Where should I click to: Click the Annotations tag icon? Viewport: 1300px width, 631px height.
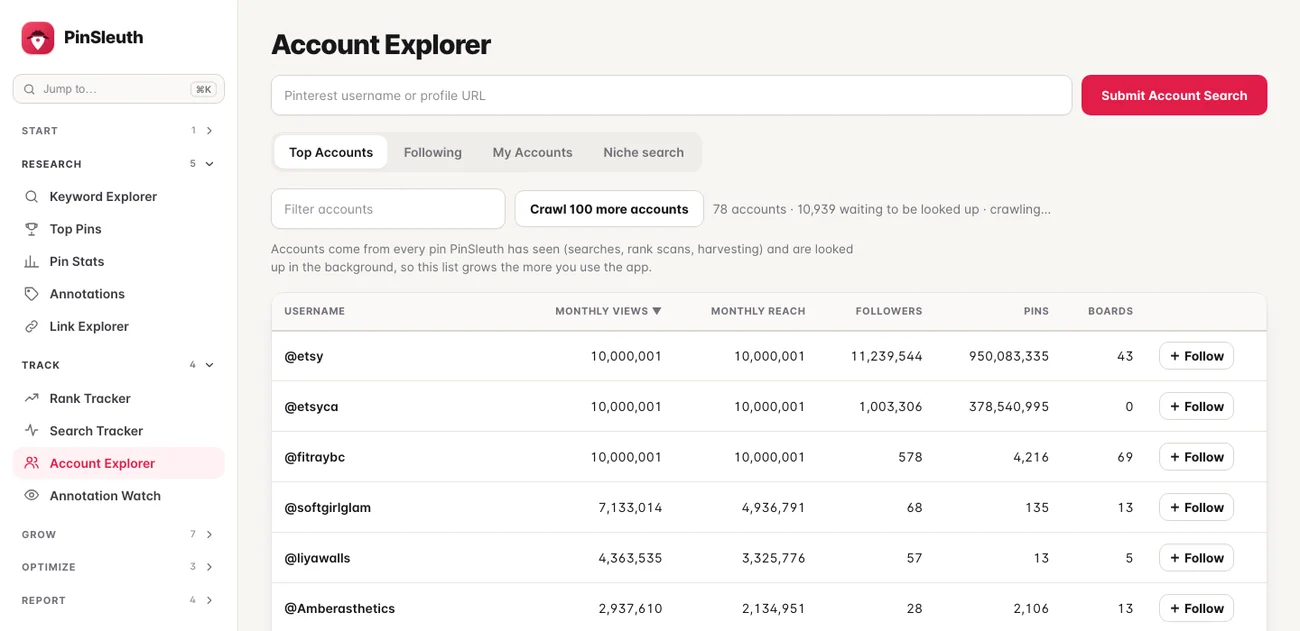click(x=32, y=294)
